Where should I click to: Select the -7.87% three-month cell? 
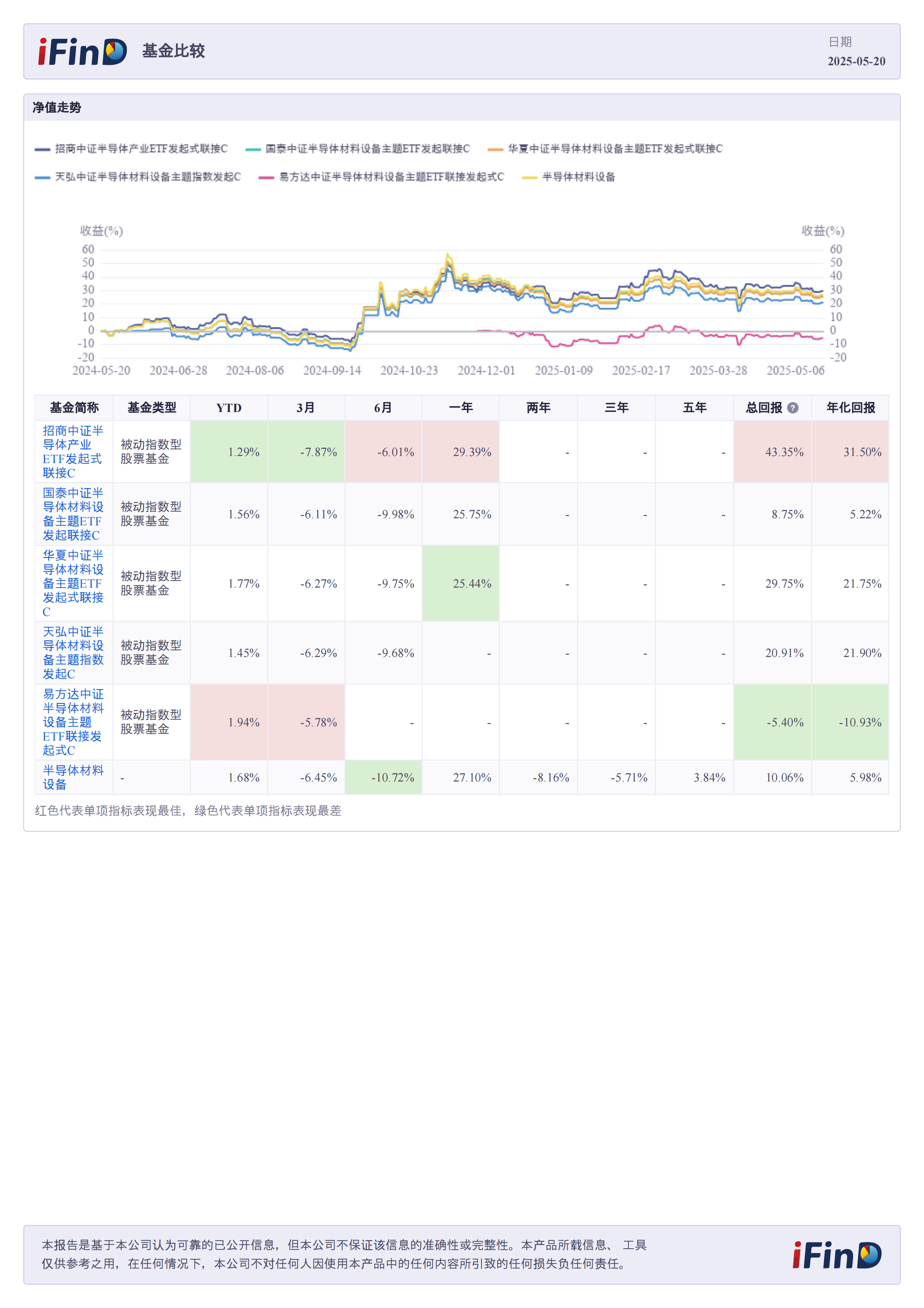(x=306, y=452)
